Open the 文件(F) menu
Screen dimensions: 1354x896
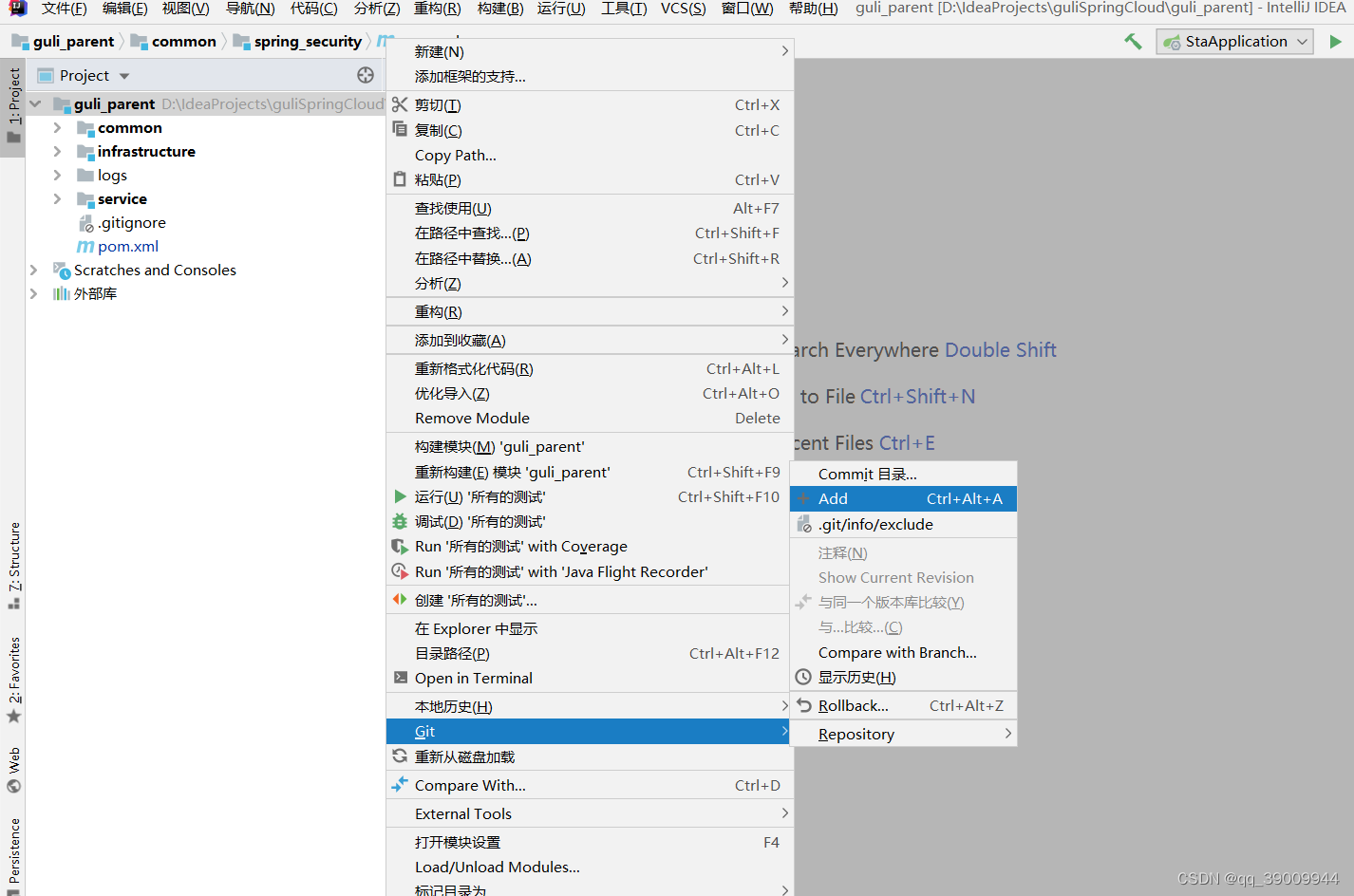(64, 9)
